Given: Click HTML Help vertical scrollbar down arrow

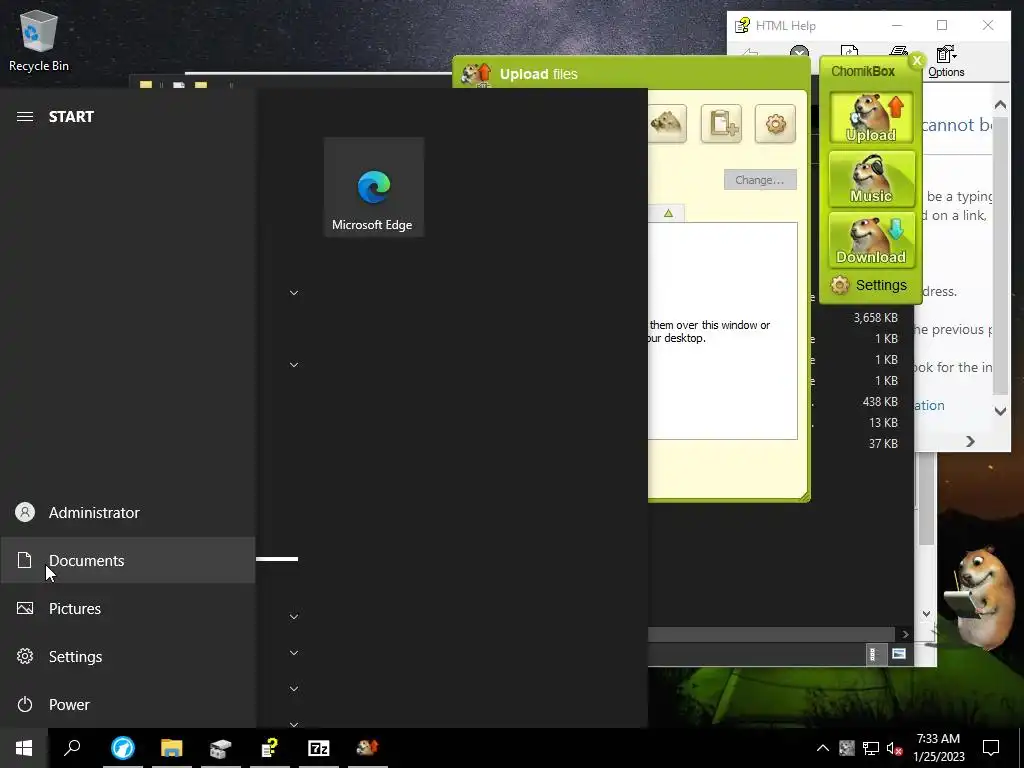Looking at the screenshot, I should coord(1000,411).
